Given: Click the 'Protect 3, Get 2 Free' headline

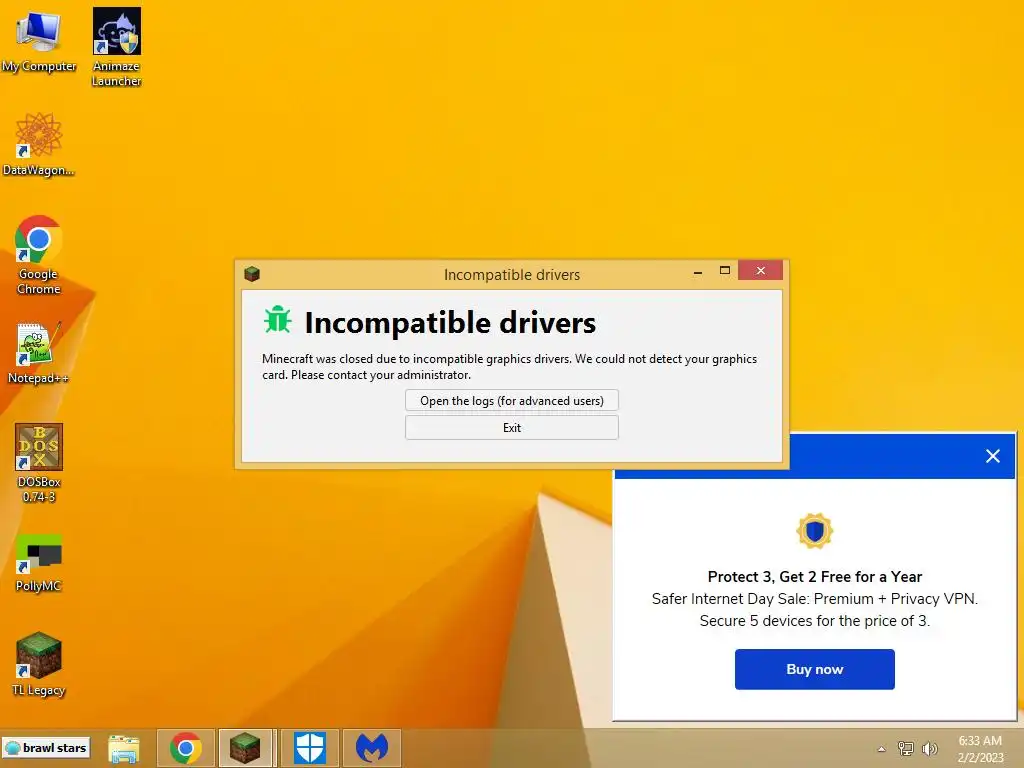Looking at the screenshot, I should pyautogui.click(x=814, y=577).
